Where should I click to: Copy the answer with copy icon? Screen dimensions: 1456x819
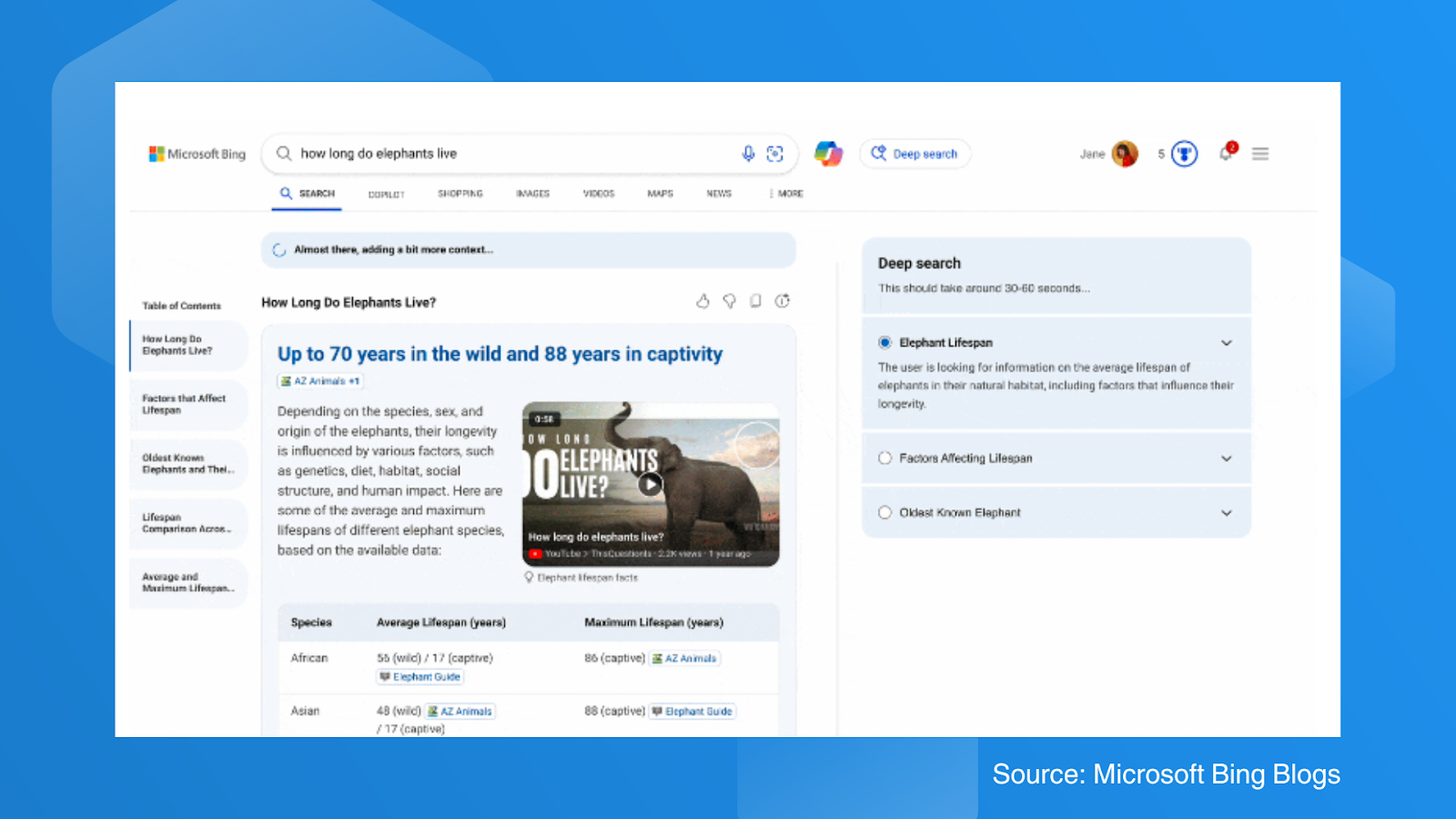[x=755, y=301]
